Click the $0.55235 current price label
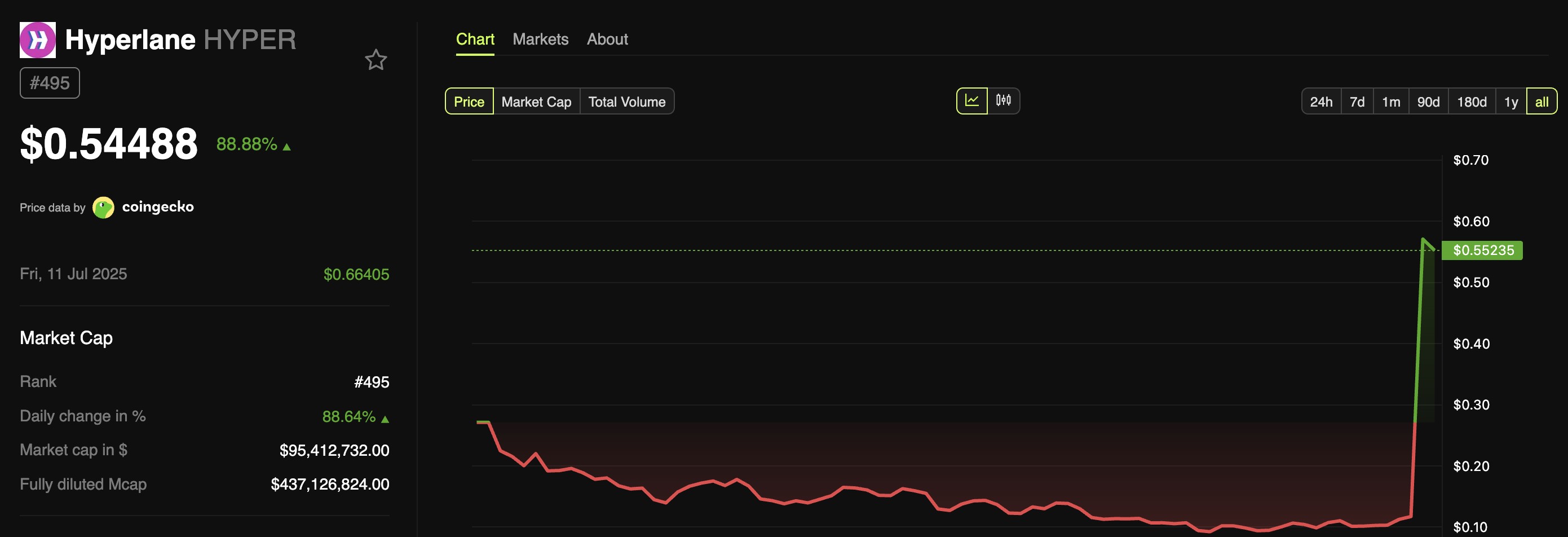Image resolution: width=1568 pixels, height=537 pixels. tap(1482, 250)
